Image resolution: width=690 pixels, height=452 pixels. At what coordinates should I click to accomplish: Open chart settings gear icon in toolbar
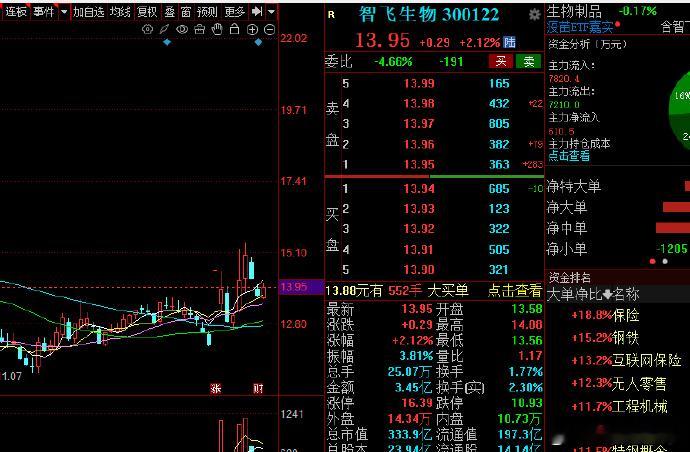tap(147, 29)
